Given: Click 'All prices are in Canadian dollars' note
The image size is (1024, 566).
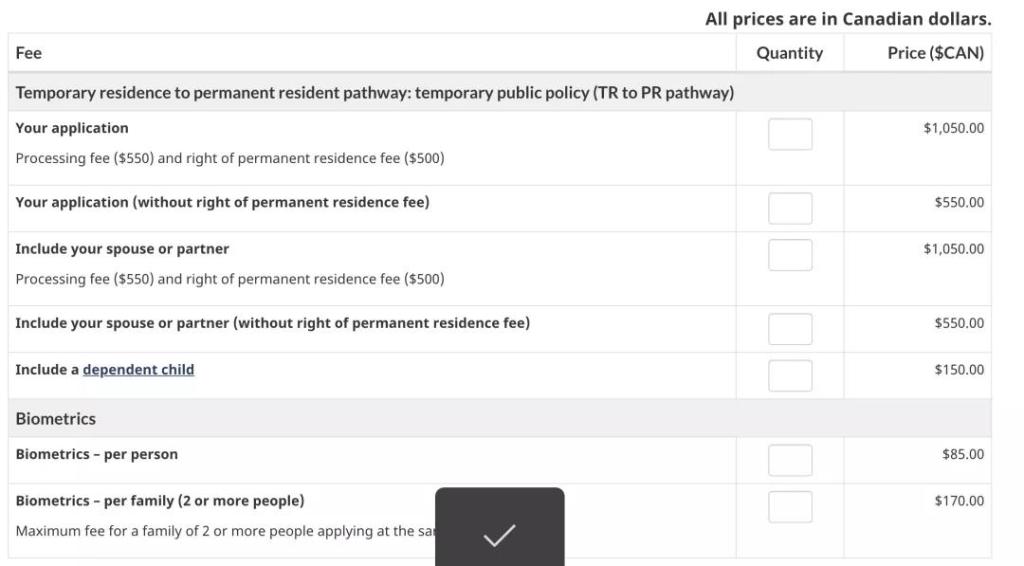Looking at the screenshot, I should [x=848, y=19].
